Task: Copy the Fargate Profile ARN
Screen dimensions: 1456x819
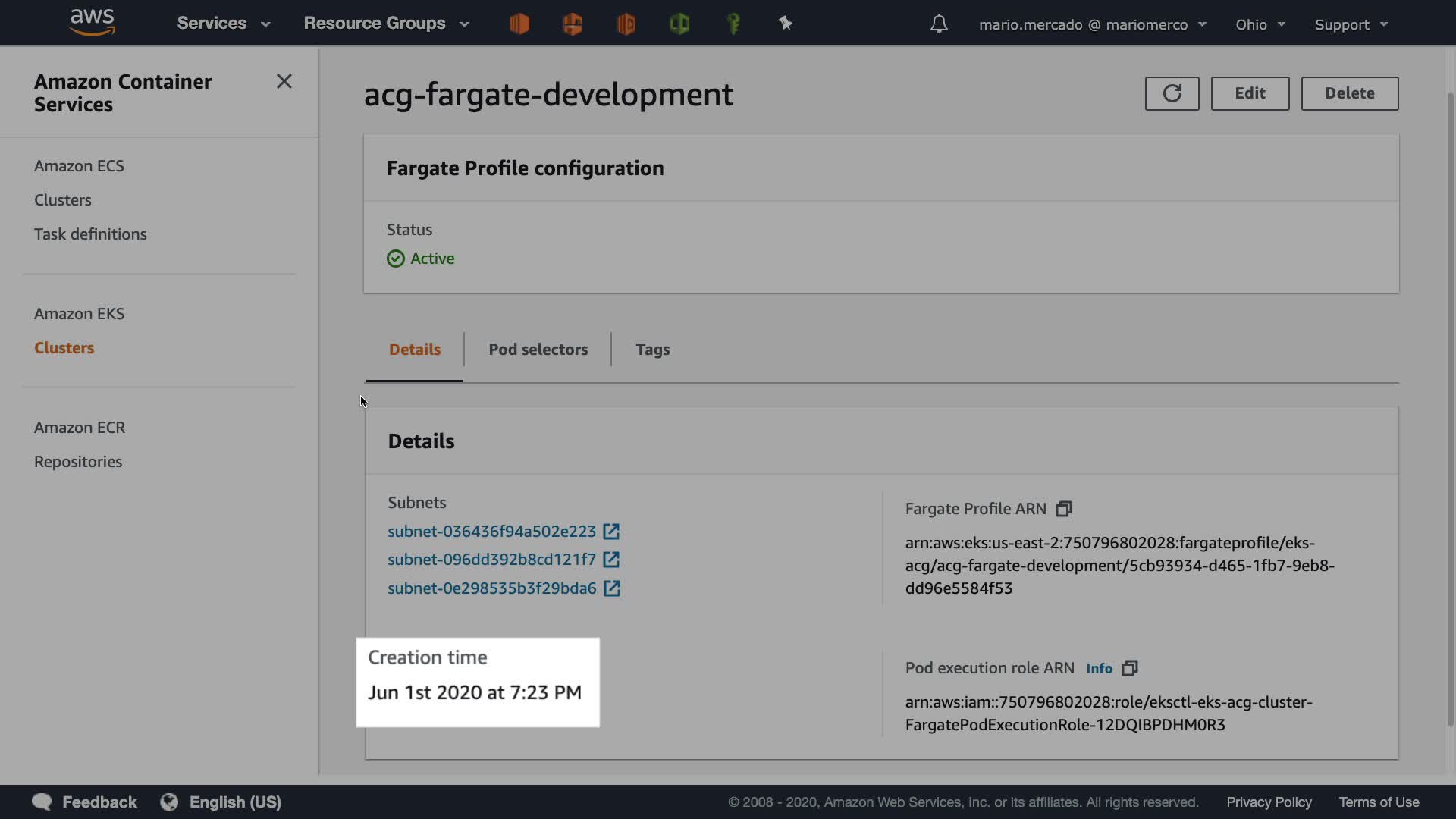Action: click(1064, 509)
